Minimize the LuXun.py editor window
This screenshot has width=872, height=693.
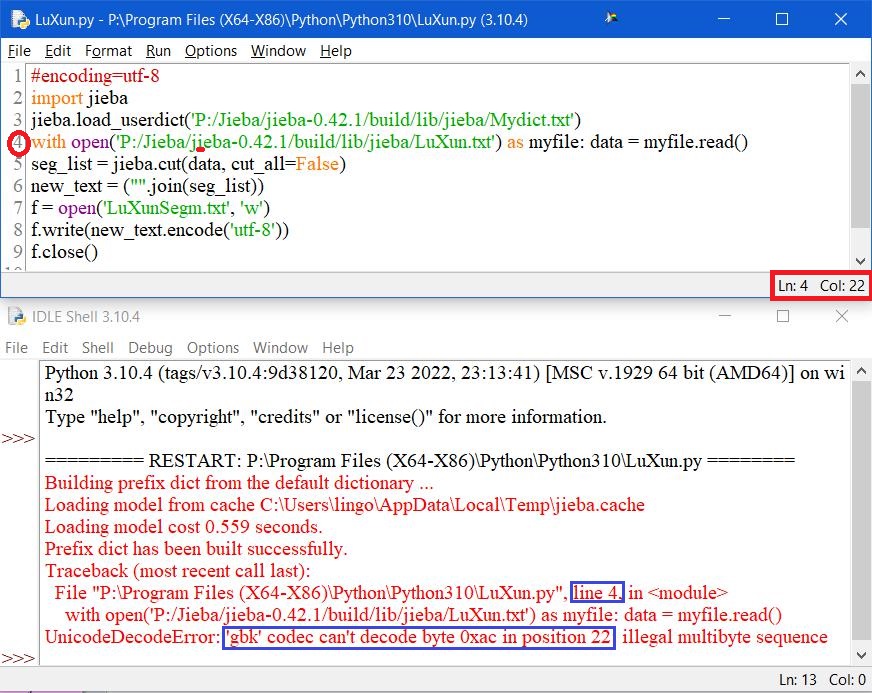pyautogui.click(x=724, y=19)
